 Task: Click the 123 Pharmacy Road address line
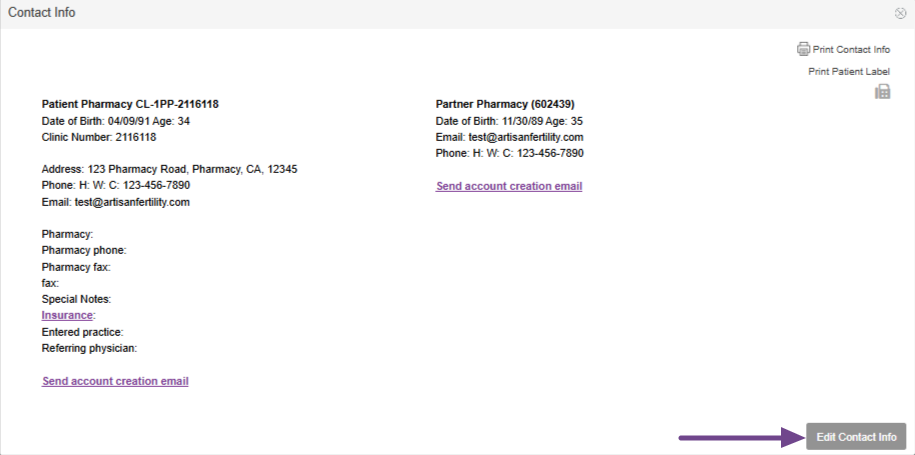click(169, 169)
